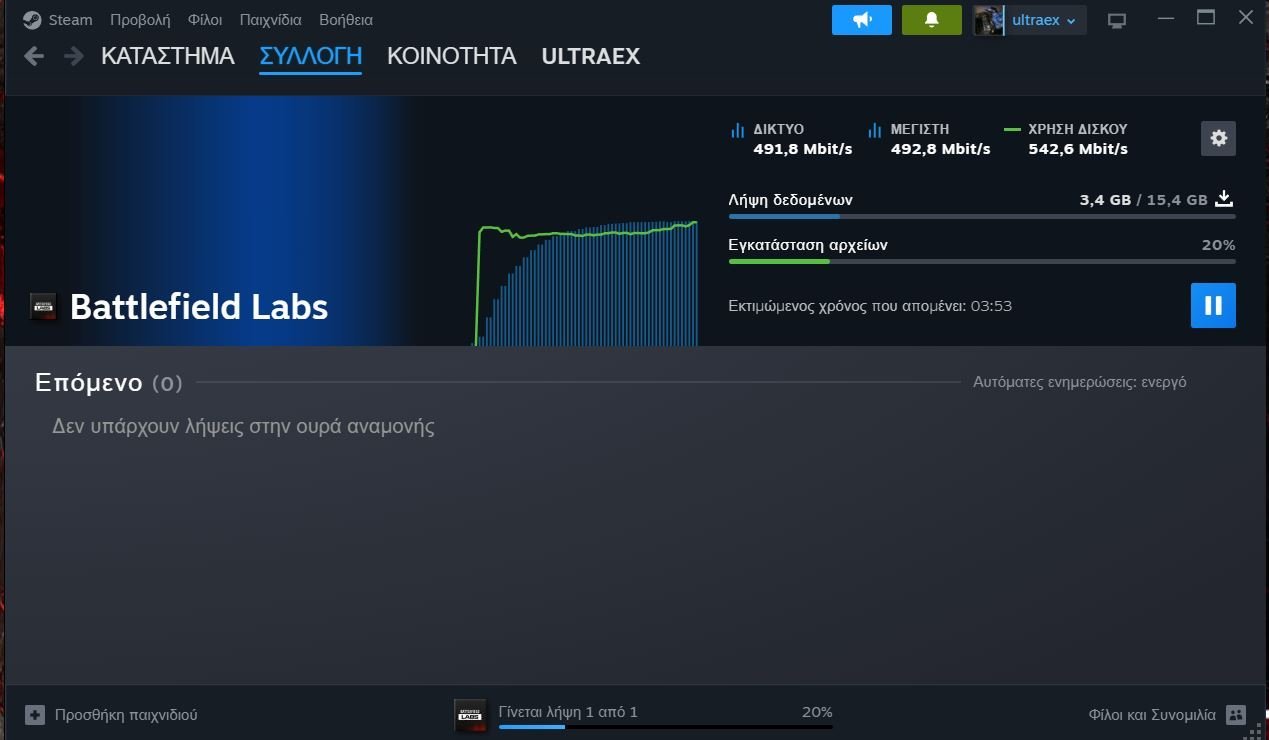Close the Steam window
Screen dimensions: 1269x740
(1245, 18)
